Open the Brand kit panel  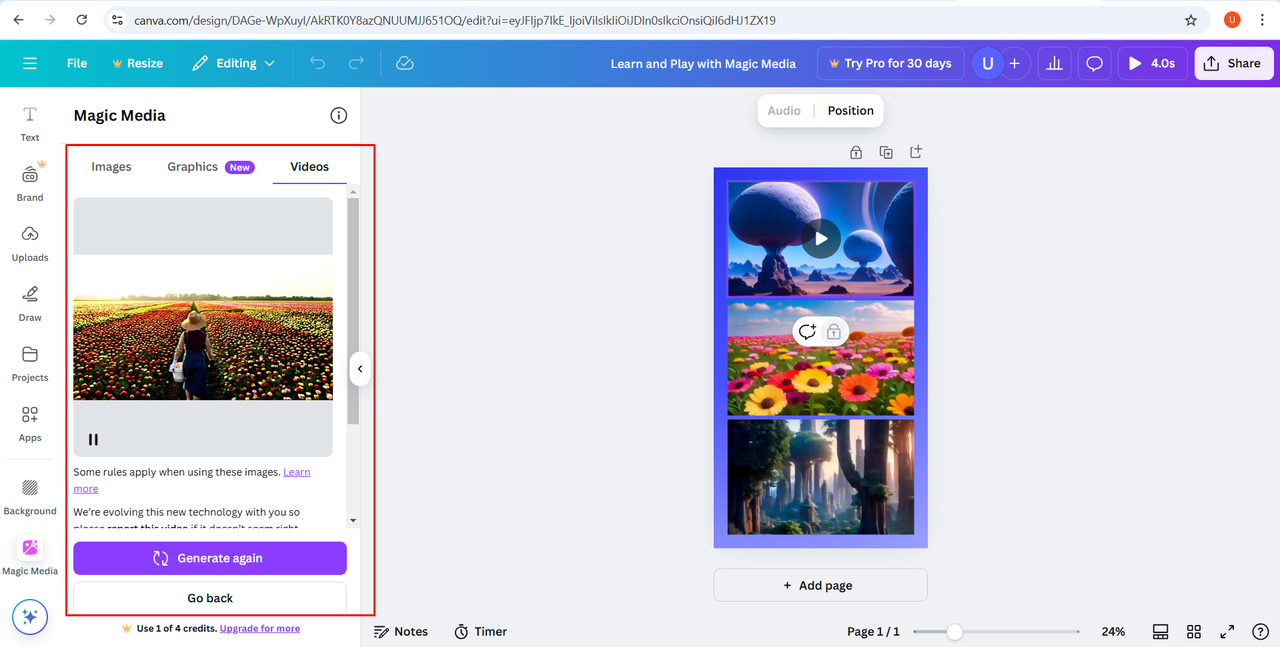30,182
